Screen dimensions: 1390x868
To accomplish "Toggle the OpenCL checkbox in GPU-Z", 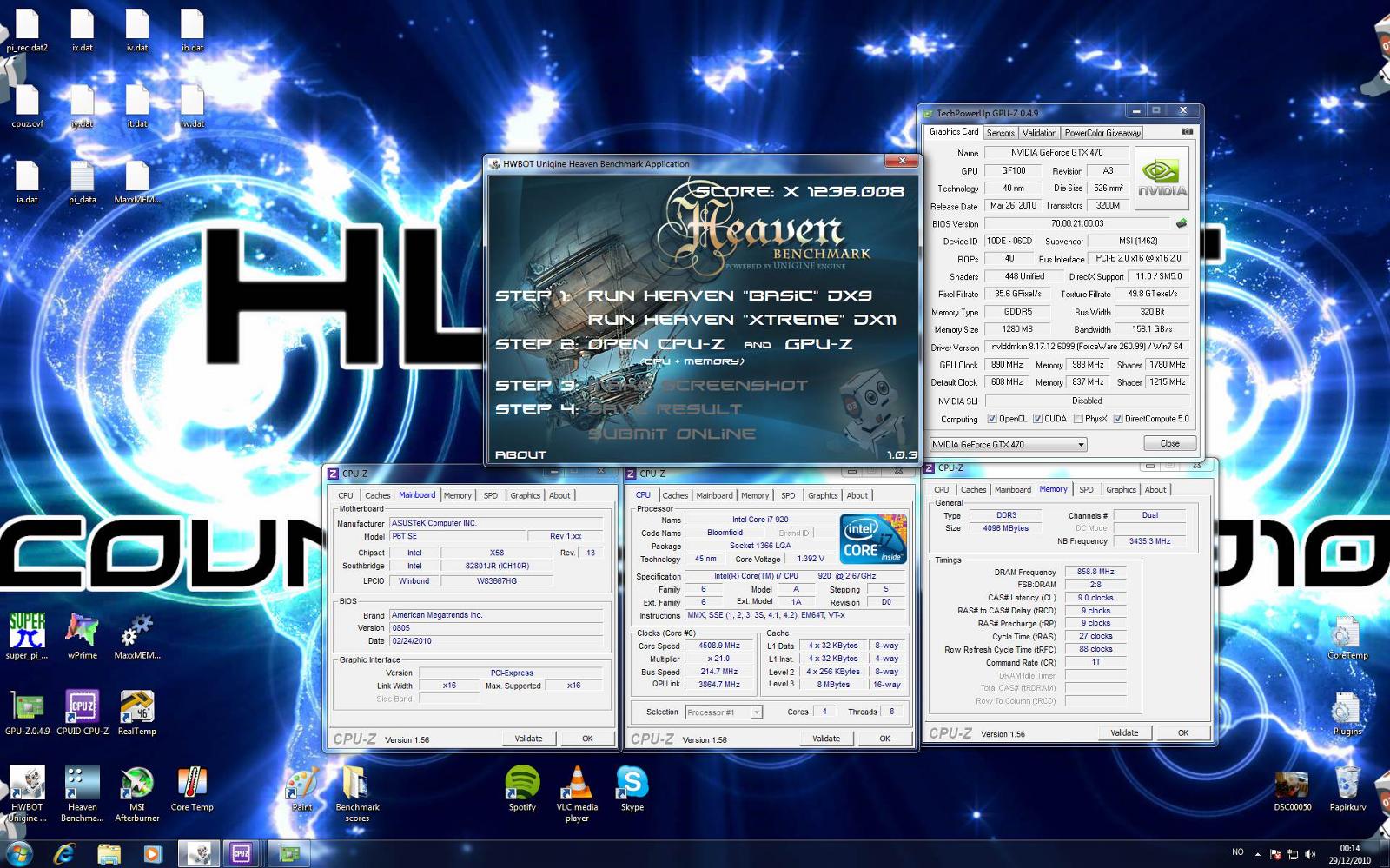I will click(992, 419).
